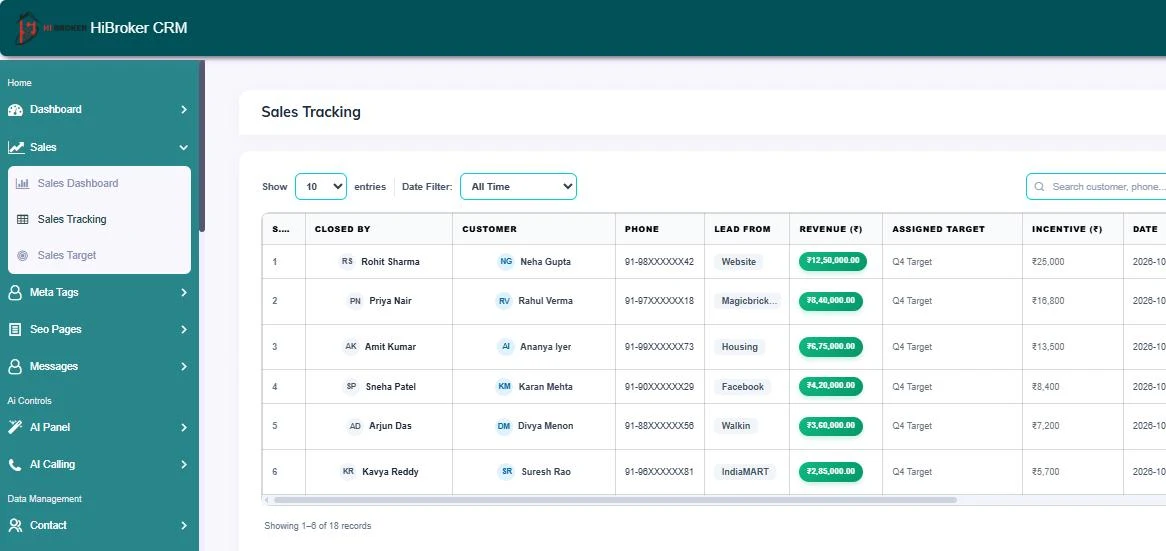
Task: Expand the Contact chevron
Action: point(184,526)
